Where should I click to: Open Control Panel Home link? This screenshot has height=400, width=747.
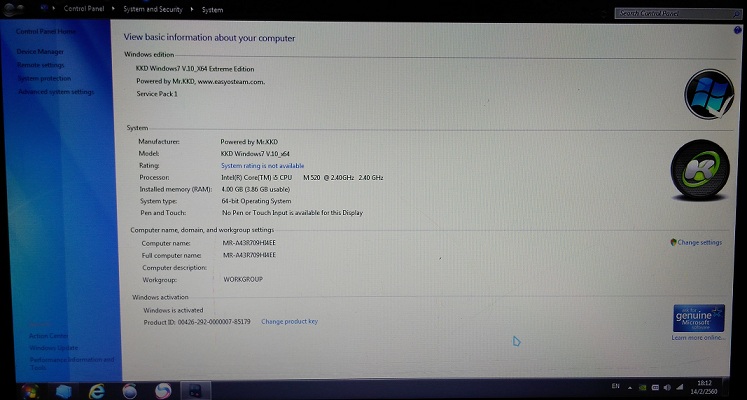(46, 31)
